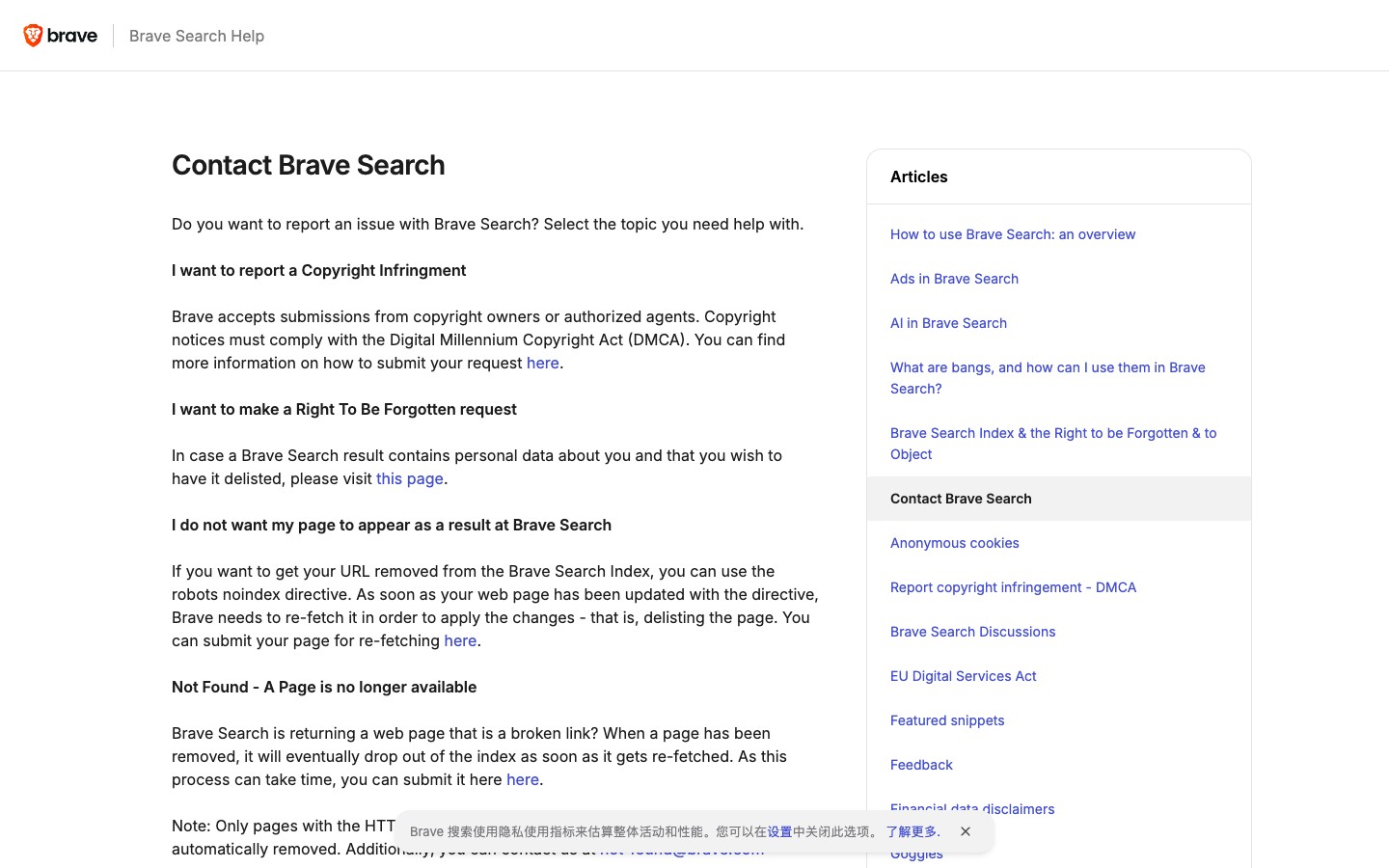Open the bangs article link
The height and width of the screenshot is (868, 1389).
pyautogui.click(x=1048, y=378)
